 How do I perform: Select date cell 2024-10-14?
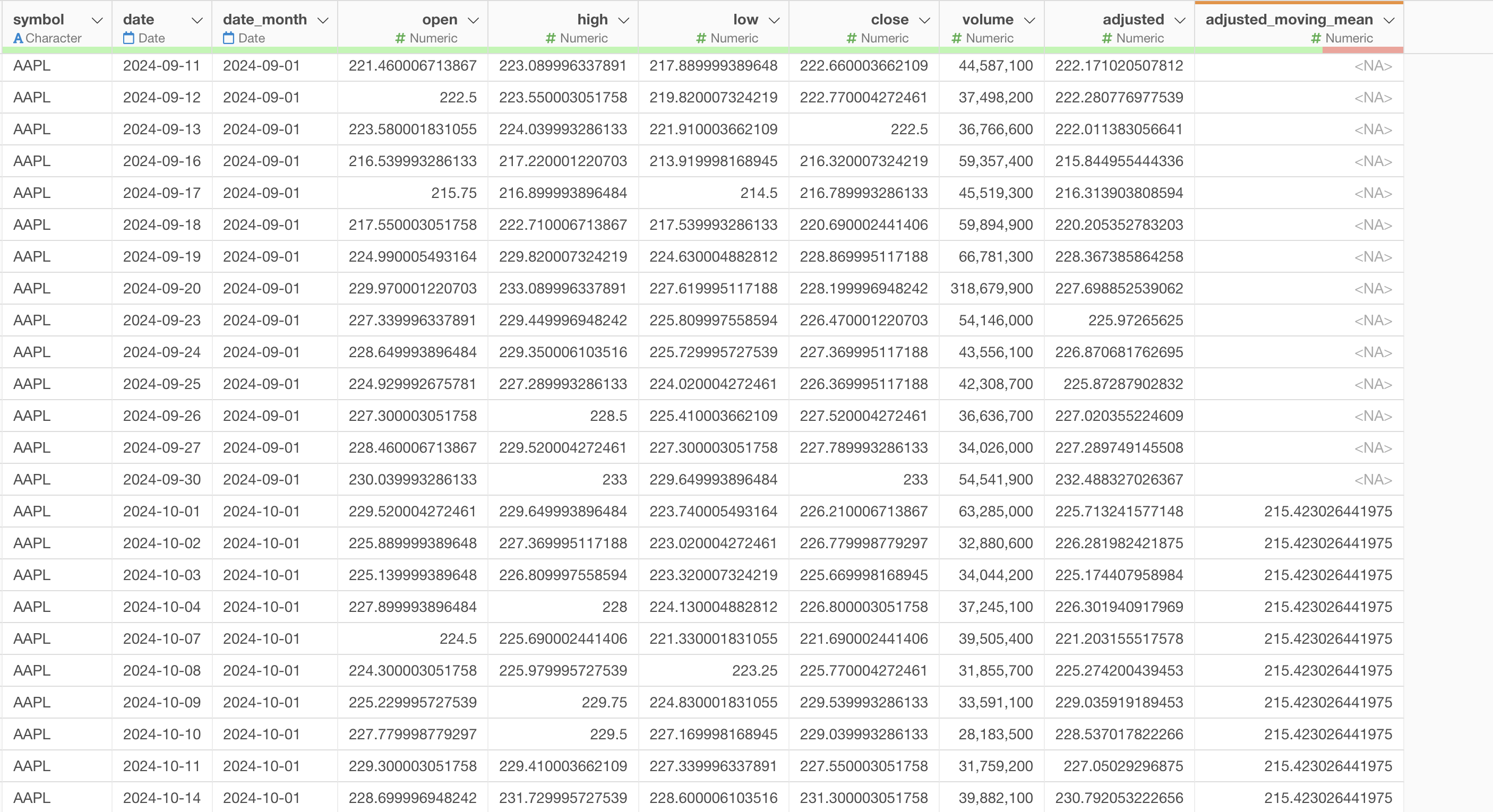(x=162, y=798)
